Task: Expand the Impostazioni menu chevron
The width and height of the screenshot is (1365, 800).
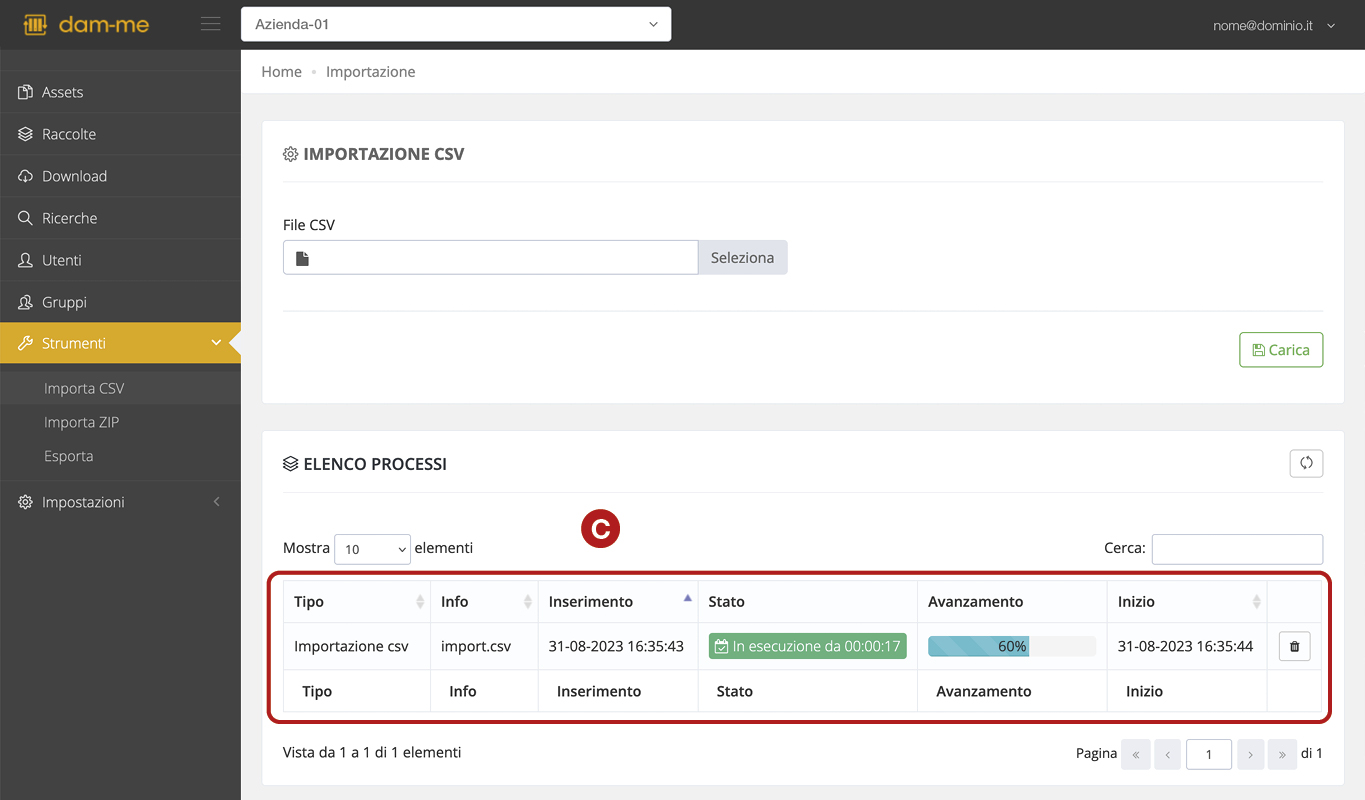Action: 216,502
